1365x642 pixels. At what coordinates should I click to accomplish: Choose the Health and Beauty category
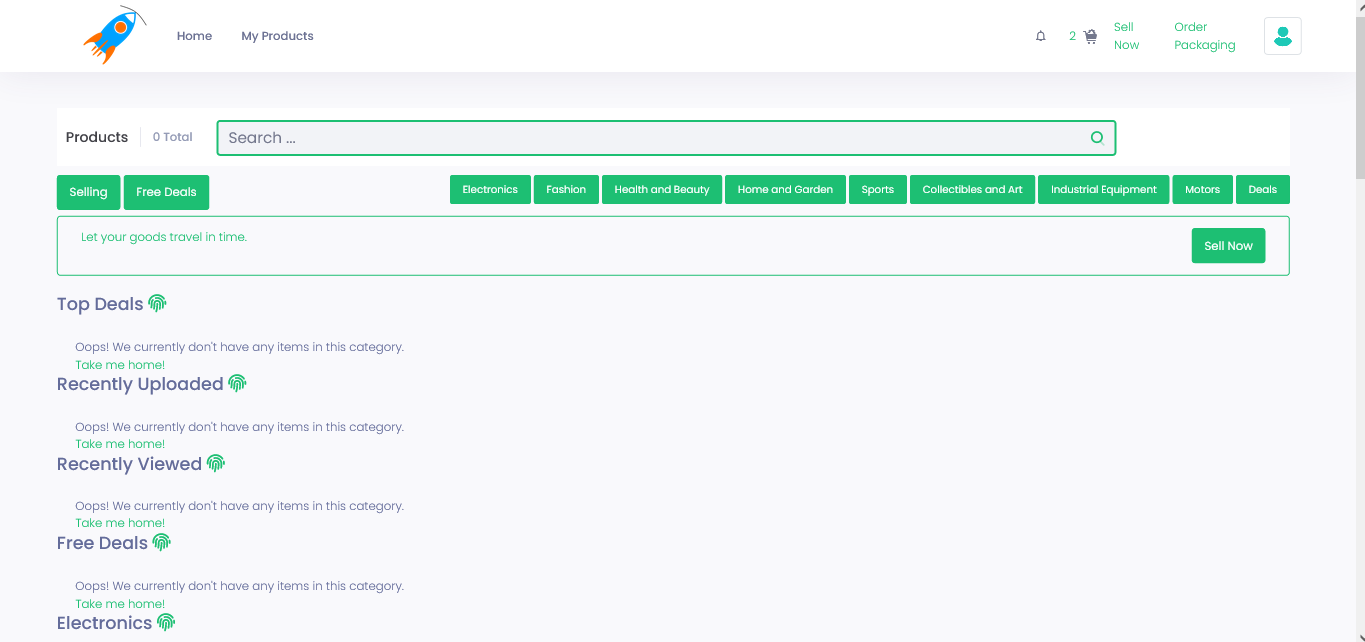tap(661, 190)
